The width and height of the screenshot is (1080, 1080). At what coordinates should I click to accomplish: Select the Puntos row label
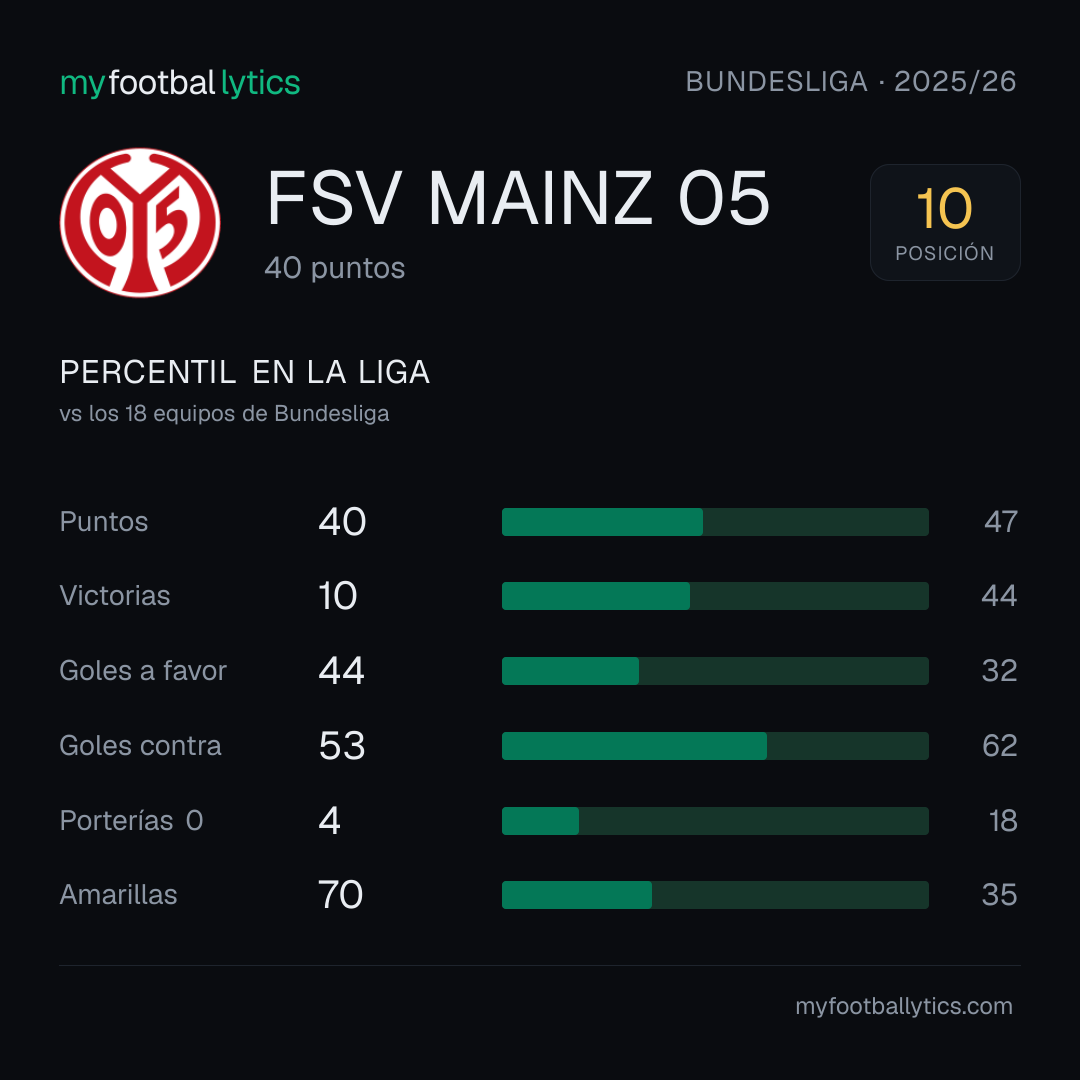[104, 522]
